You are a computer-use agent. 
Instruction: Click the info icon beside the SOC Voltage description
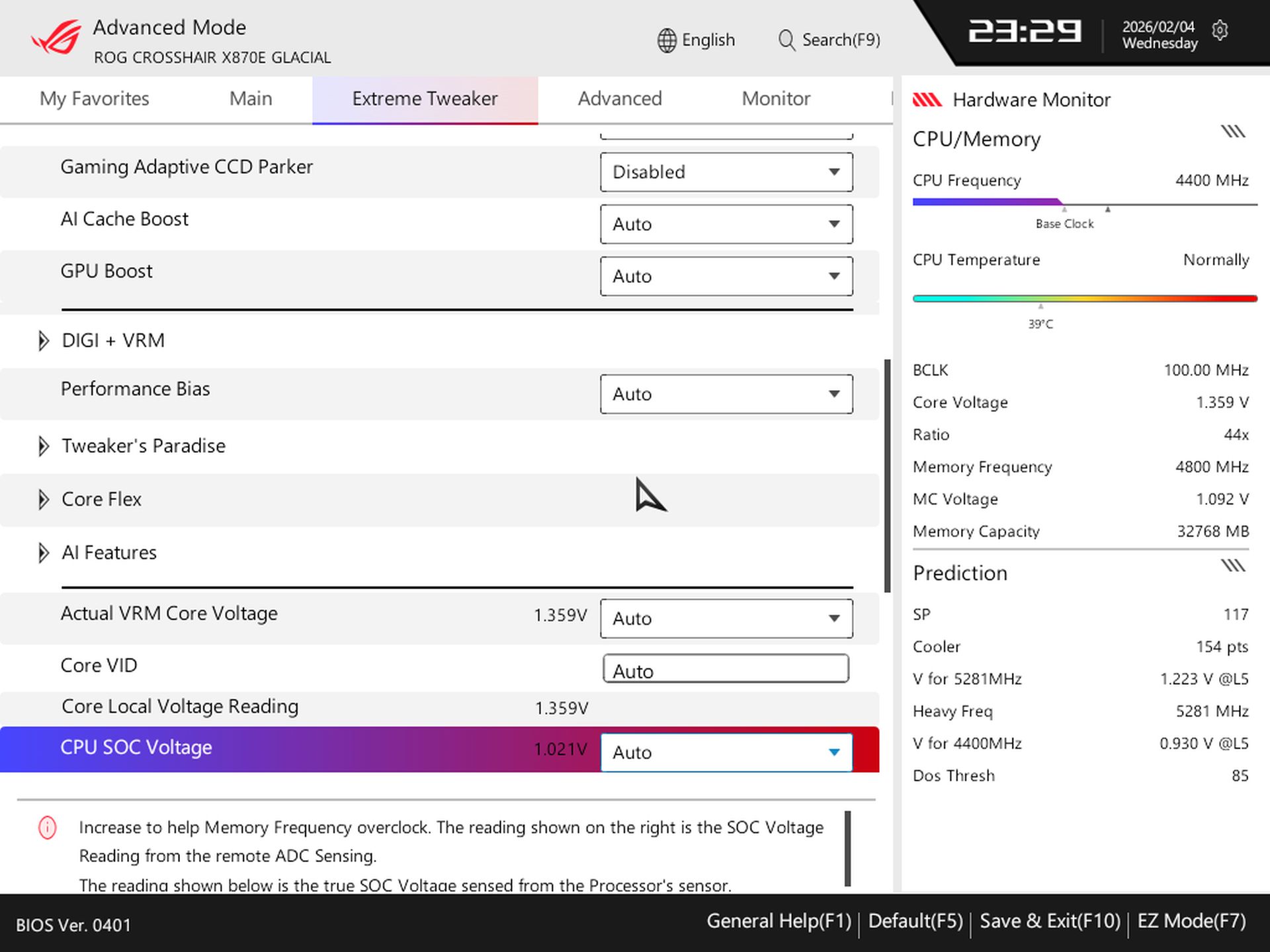pyautogui.click(x=46, y=827)
